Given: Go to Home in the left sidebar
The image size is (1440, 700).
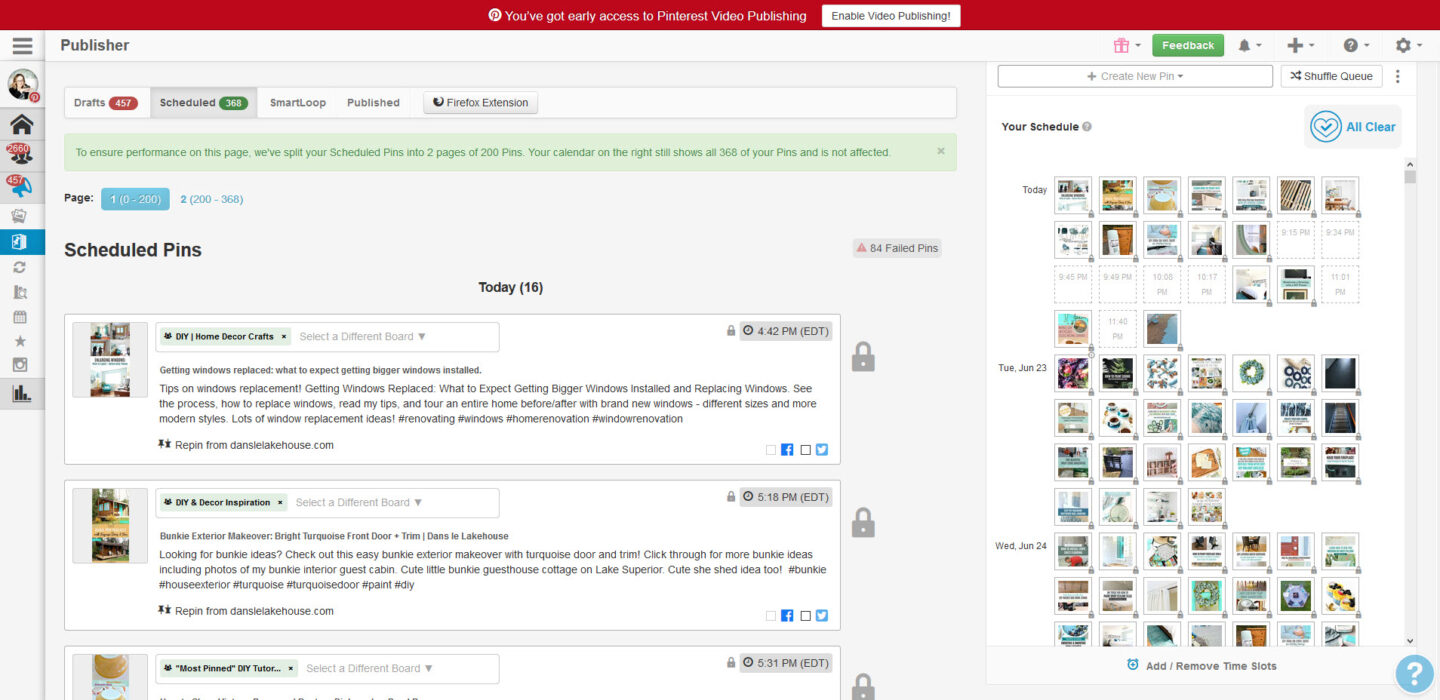Looking at the screenshot, I should click(x=22, y=124).
